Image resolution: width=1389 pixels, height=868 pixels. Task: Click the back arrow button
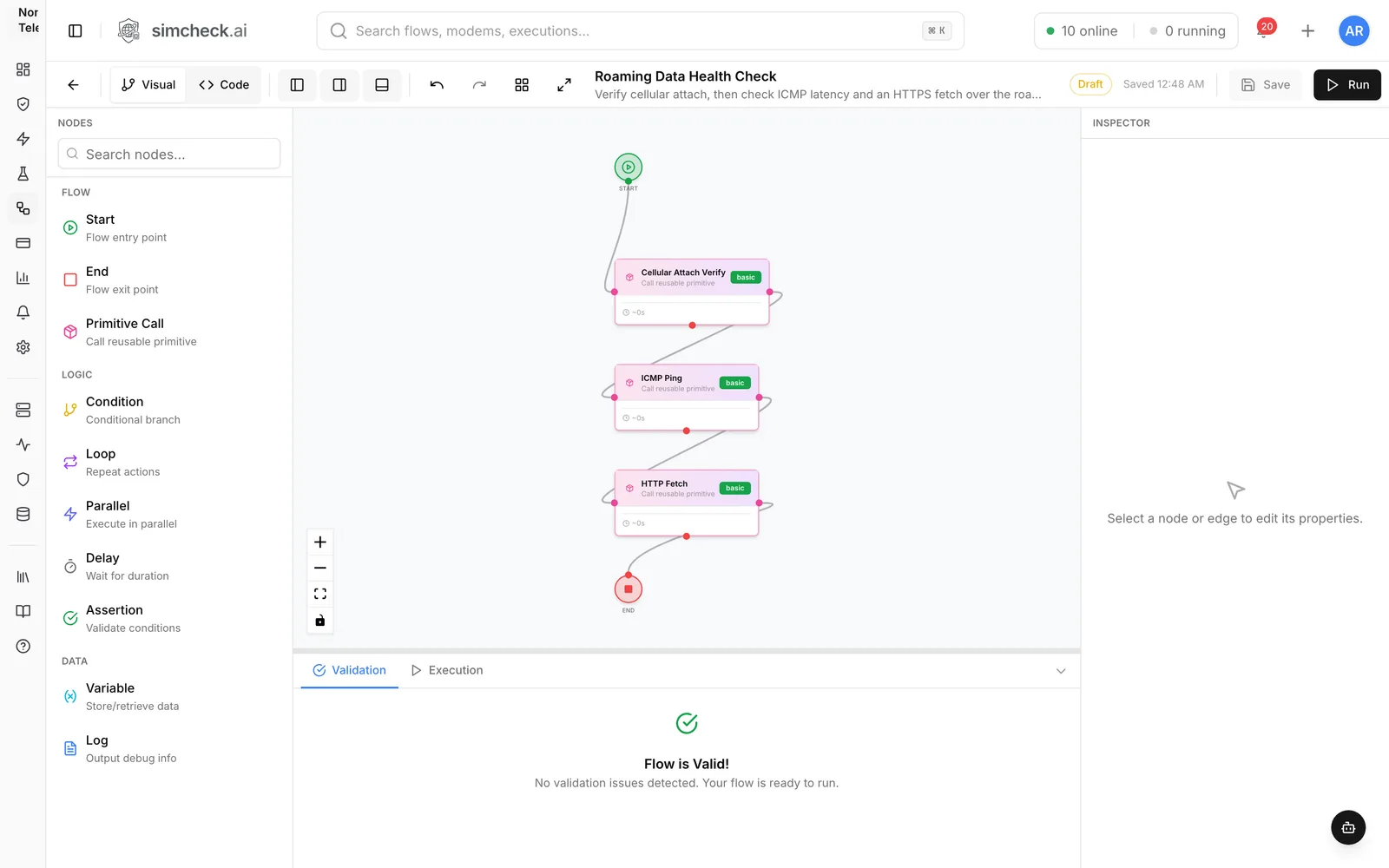click(x=73, y=85)
